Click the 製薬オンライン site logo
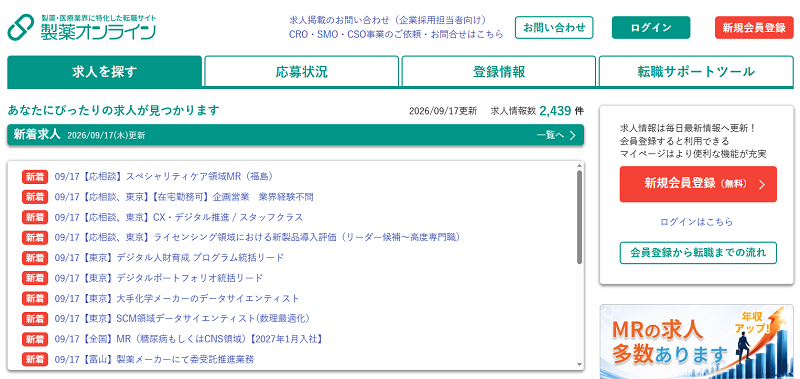This screenshot has width=800, height=379. coord(82,28)
